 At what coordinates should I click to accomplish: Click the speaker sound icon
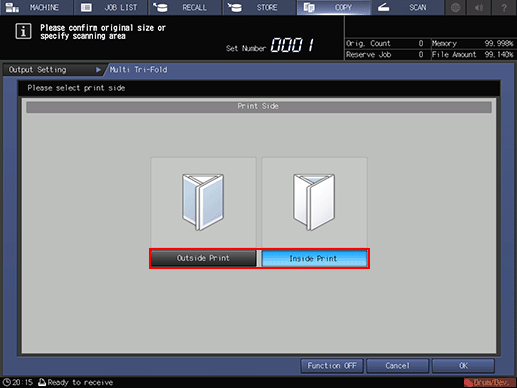pos(480,7)
